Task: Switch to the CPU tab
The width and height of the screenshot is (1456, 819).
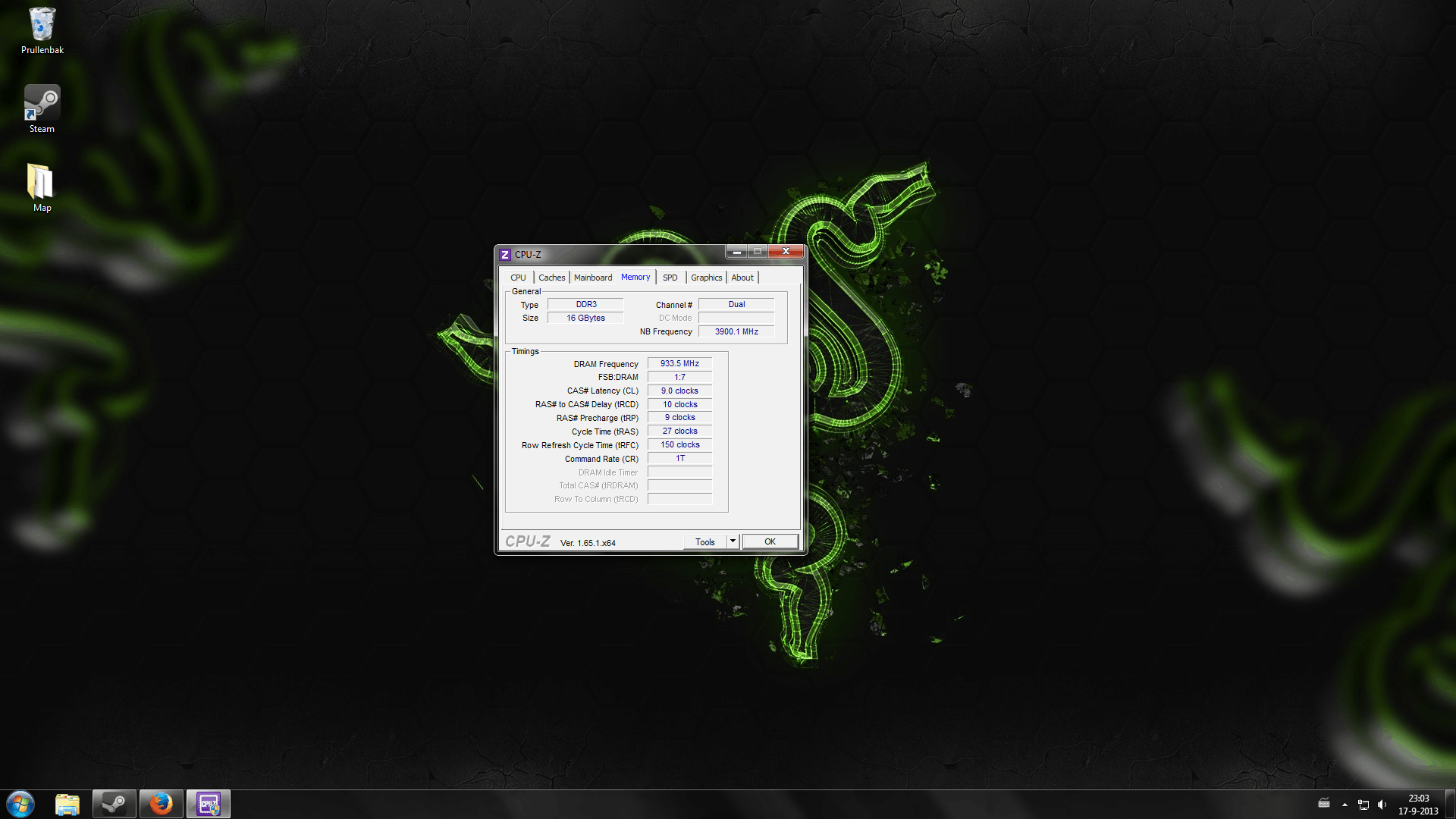Action: 518,278
